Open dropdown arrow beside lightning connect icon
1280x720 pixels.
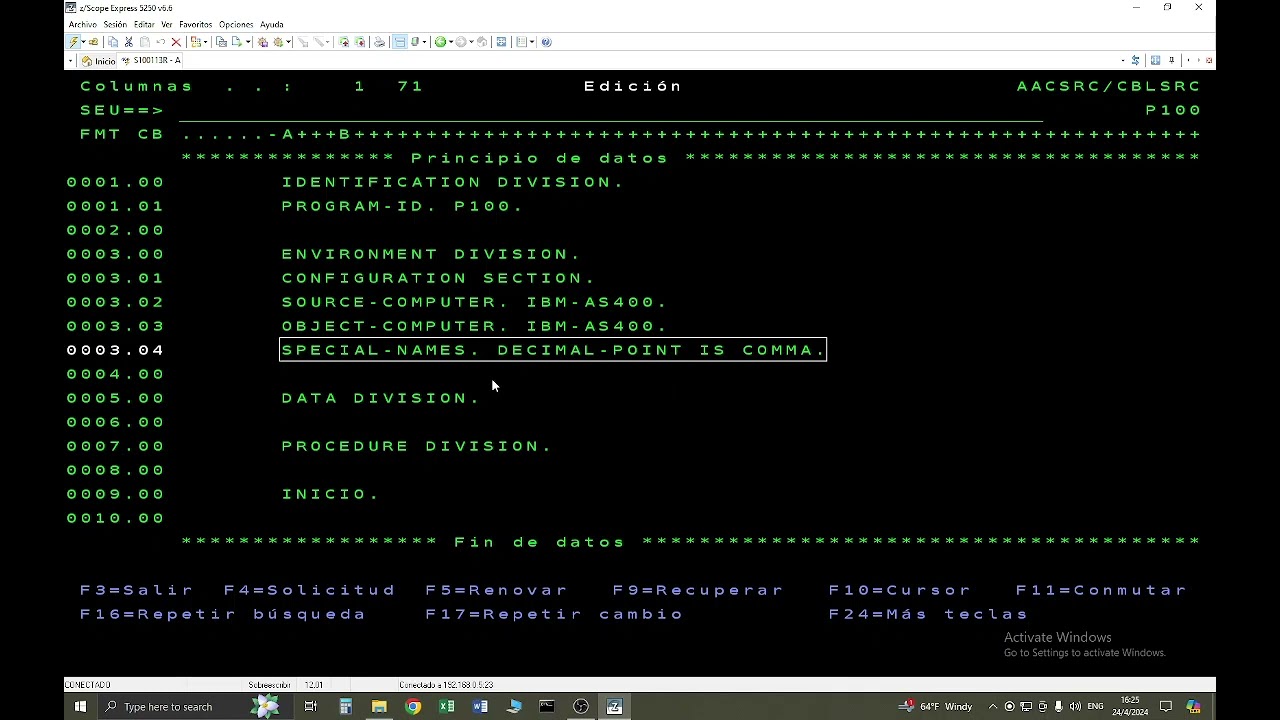click(x=84, y=42)
